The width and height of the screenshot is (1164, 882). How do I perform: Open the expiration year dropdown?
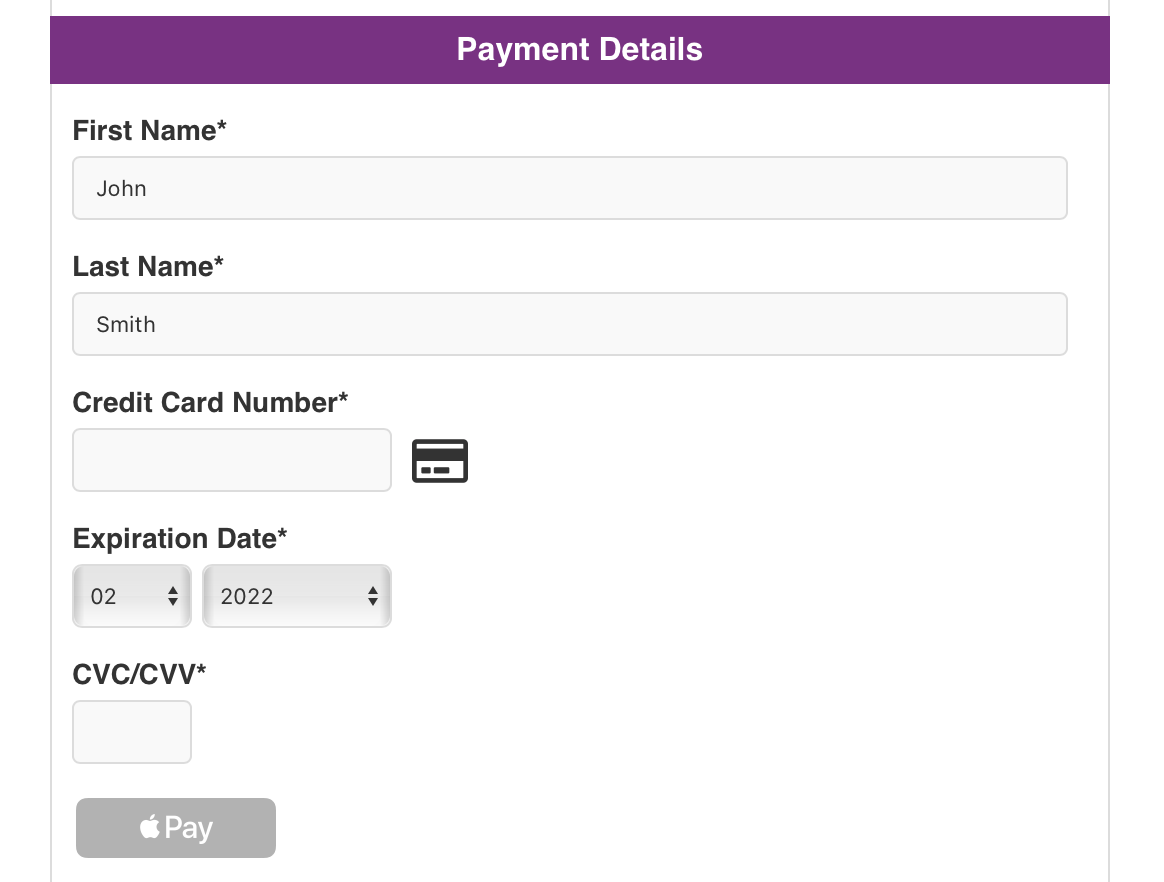coord(296,596)
